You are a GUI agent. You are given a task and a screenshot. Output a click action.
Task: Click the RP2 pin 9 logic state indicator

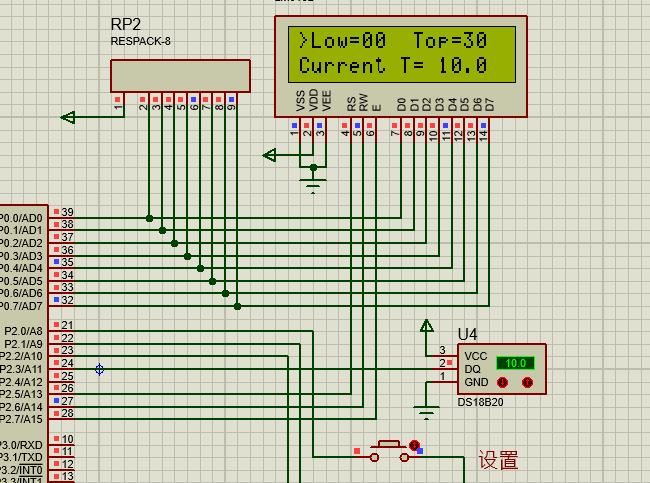231,100
